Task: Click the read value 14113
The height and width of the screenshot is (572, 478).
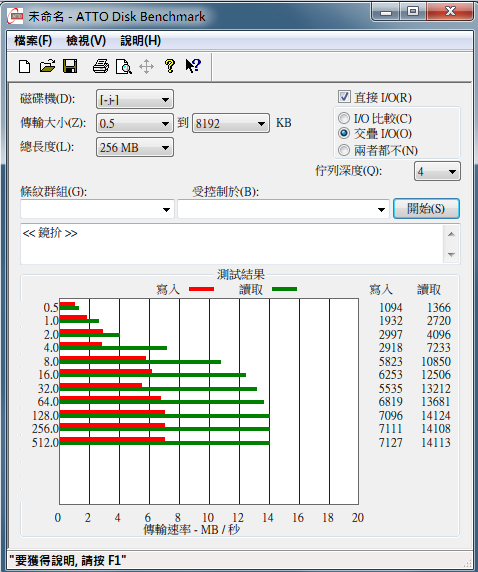Action: pos(436,442)
